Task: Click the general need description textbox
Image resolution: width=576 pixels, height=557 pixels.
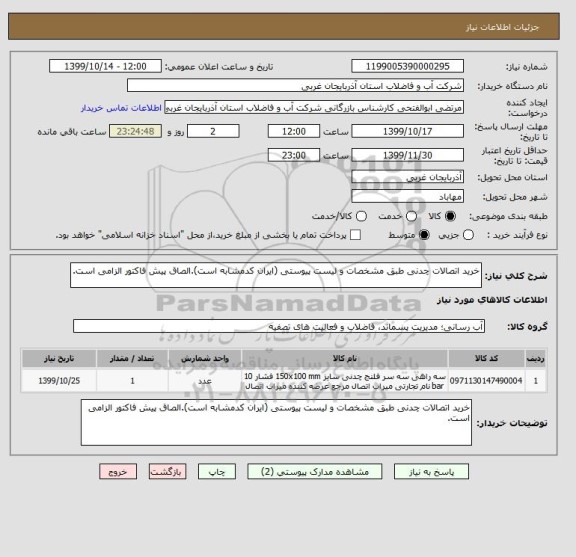Action: tap(276, 275)
